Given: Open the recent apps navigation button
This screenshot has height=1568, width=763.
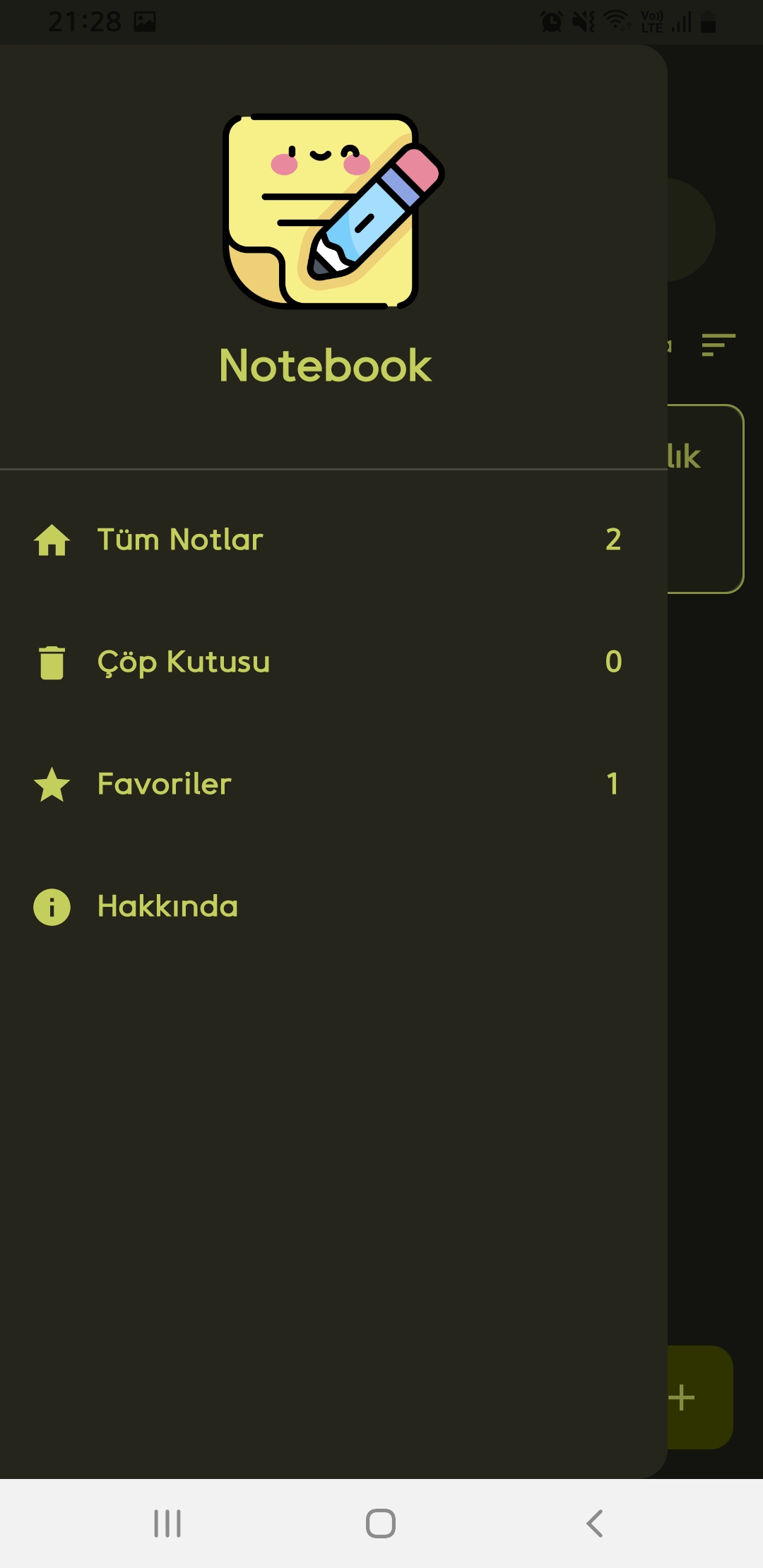Looking at the screenshot, I should pos(167,1524).
